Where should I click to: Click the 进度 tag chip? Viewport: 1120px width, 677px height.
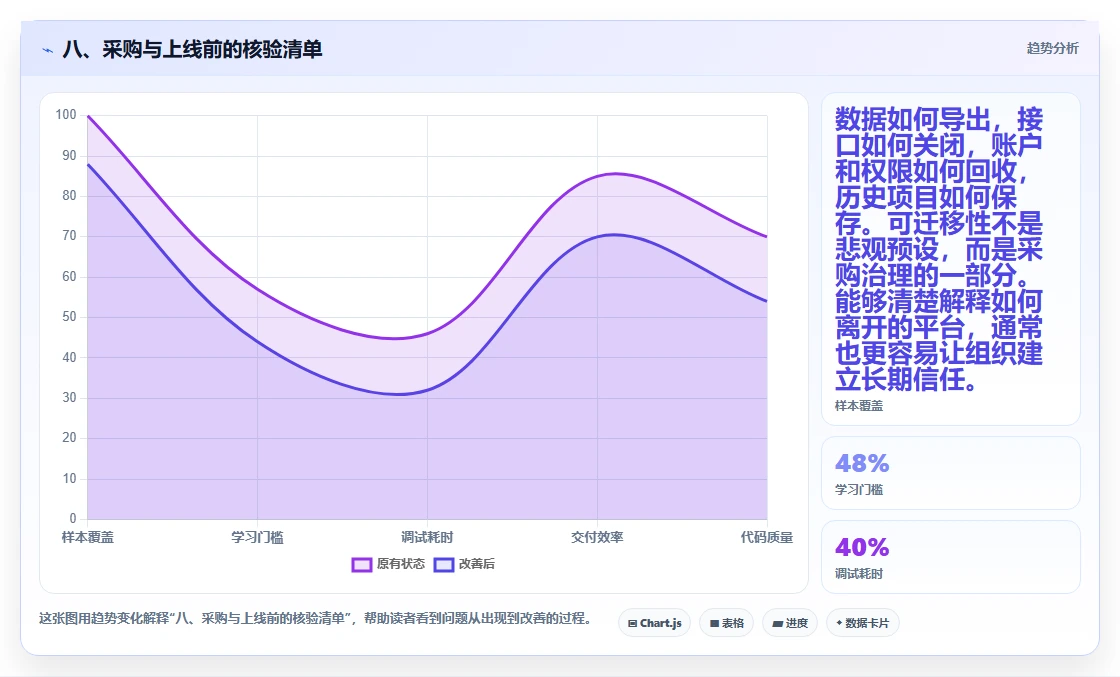pyautogui.click(x=790, y=623)
